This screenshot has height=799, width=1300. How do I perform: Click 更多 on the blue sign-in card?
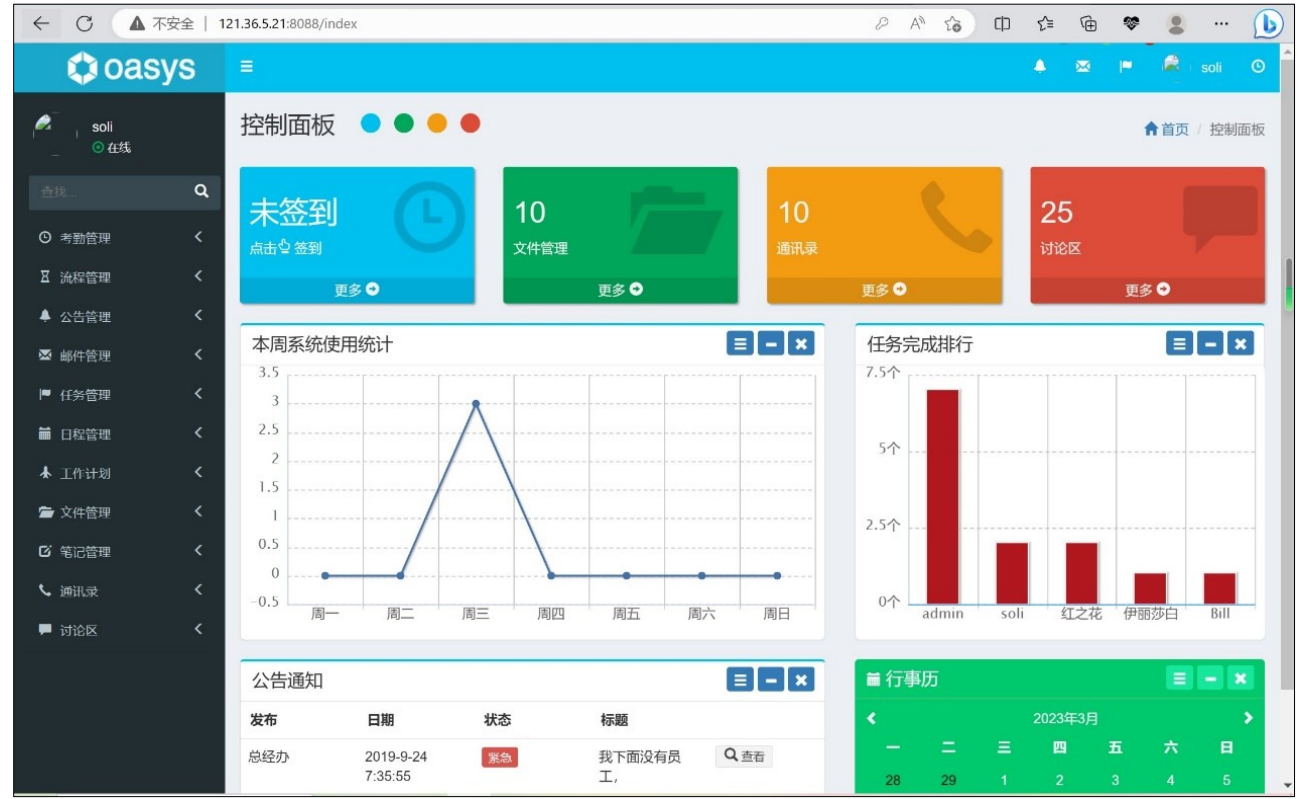tap(357, 290)
